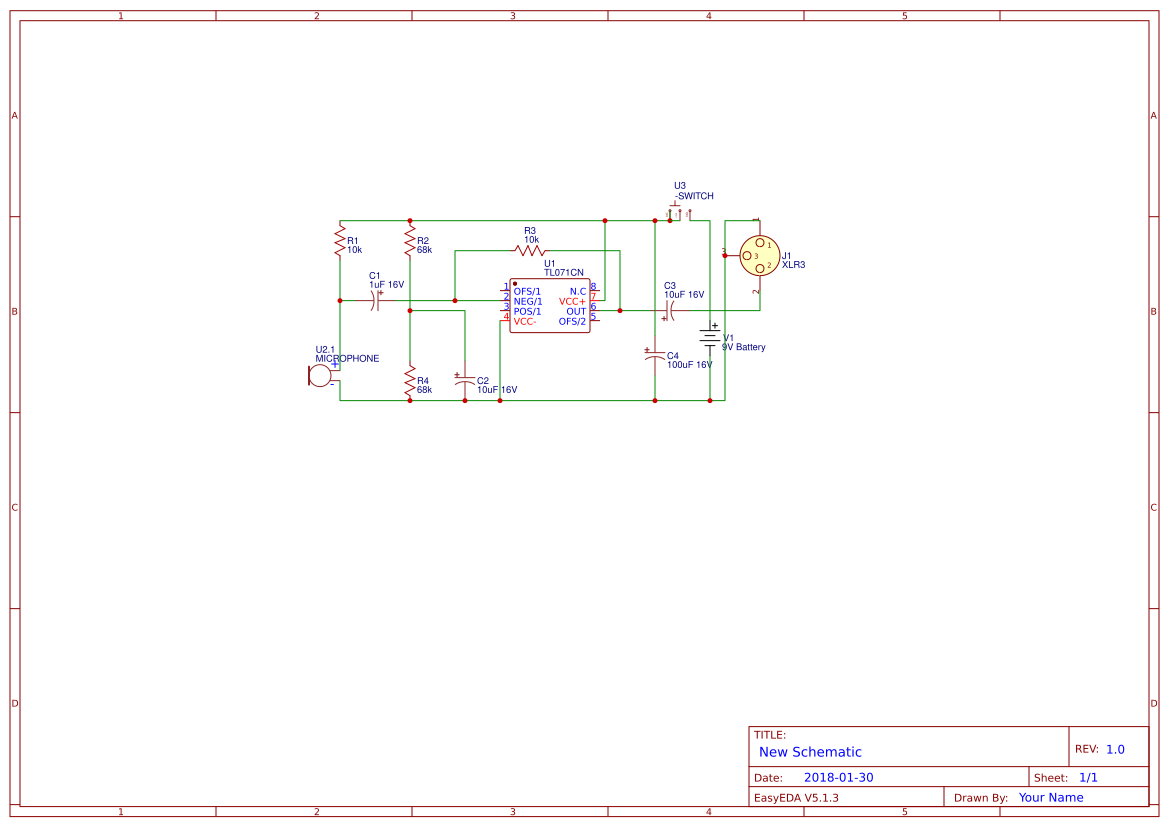Select resistor R4 68k
Image resolution: width=1169 pixels, height=827 pixels.
pyautogui.click(x=410, y=381)
